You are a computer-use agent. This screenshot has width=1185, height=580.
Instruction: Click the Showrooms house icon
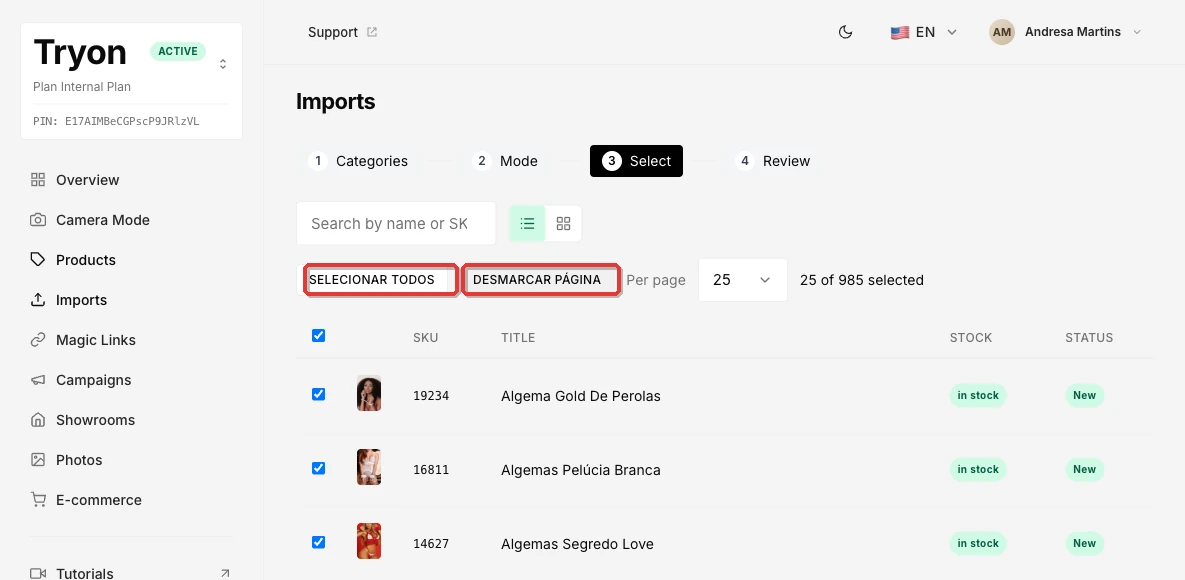(38, 420)
